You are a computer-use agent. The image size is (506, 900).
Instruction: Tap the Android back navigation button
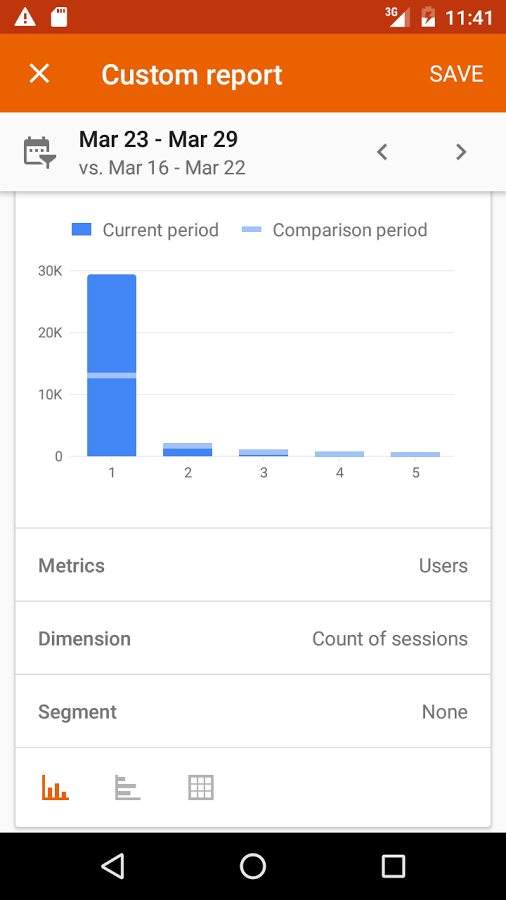click(x=112, y=866)
